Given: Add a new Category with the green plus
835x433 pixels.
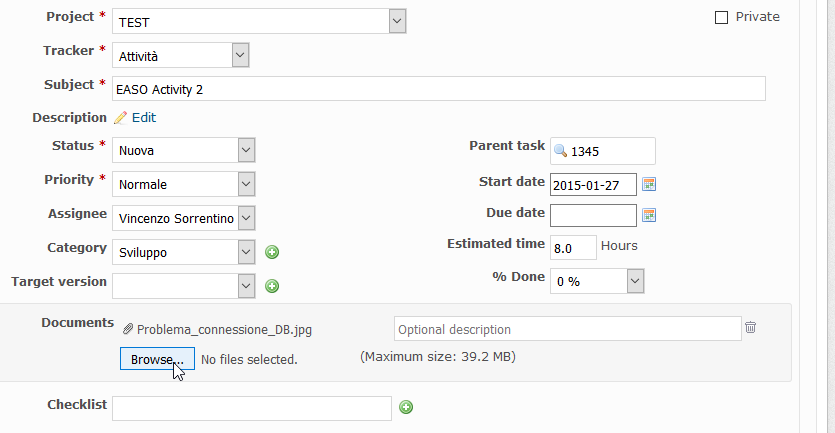Looking at the screenshot, I should pos(272,252).
